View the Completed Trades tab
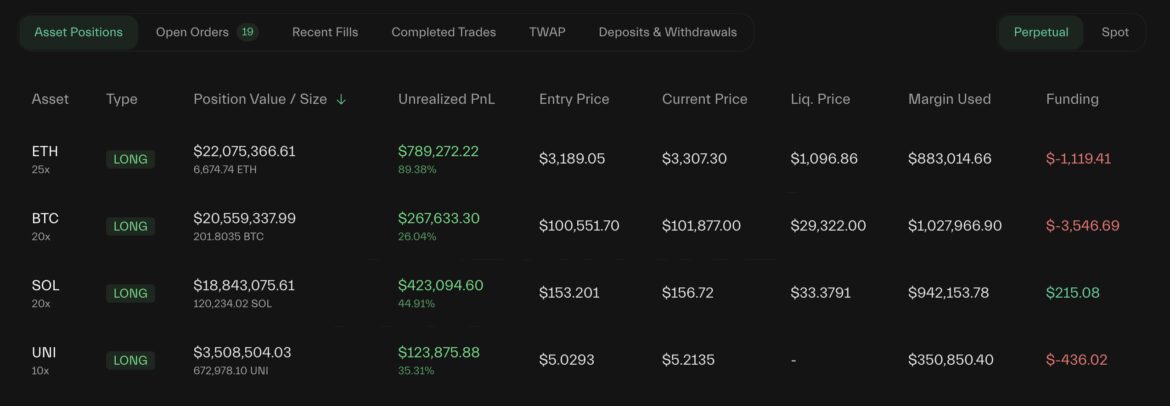This screenshot has height=406, width=1170. [443, 32]
